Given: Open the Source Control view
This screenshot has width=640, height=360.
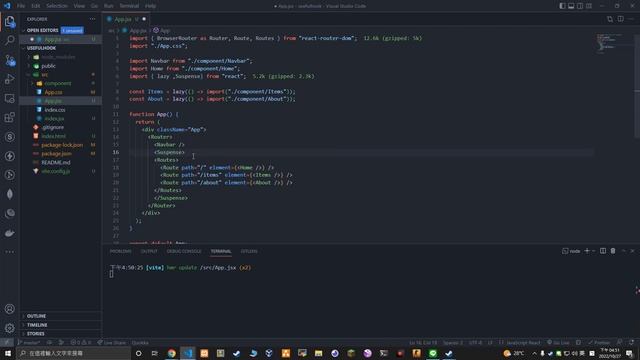Looking at the screenshot, I should tap(10, 60).
